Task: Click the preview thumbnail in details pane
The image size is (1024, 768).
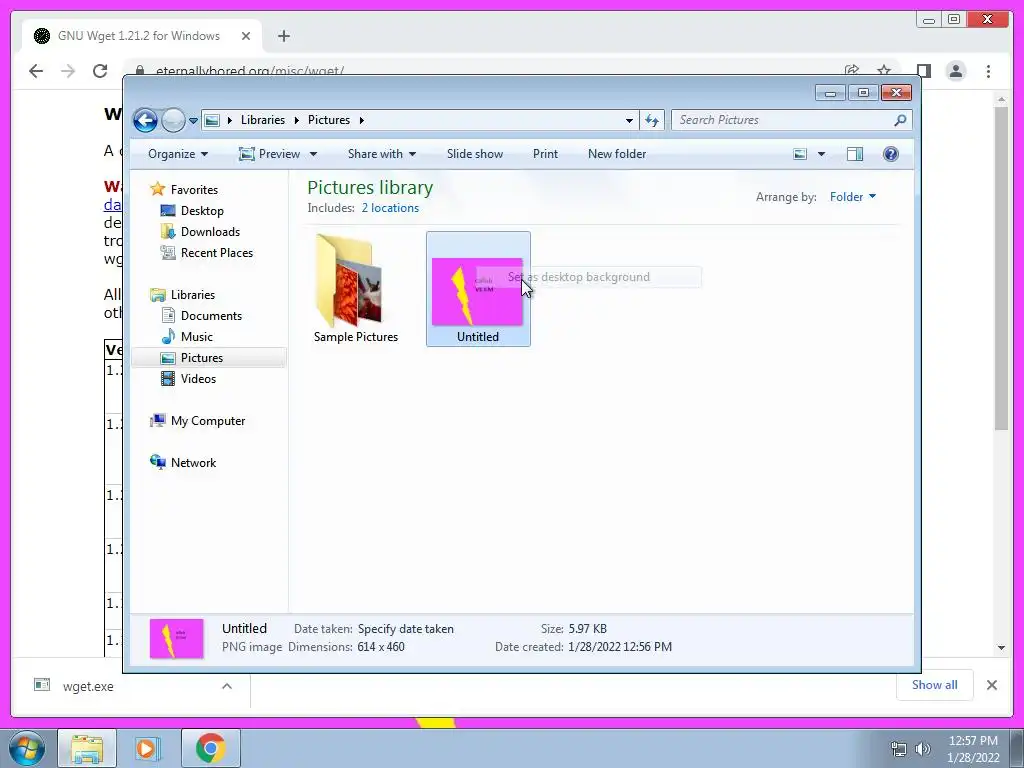Action: (176, 639)
